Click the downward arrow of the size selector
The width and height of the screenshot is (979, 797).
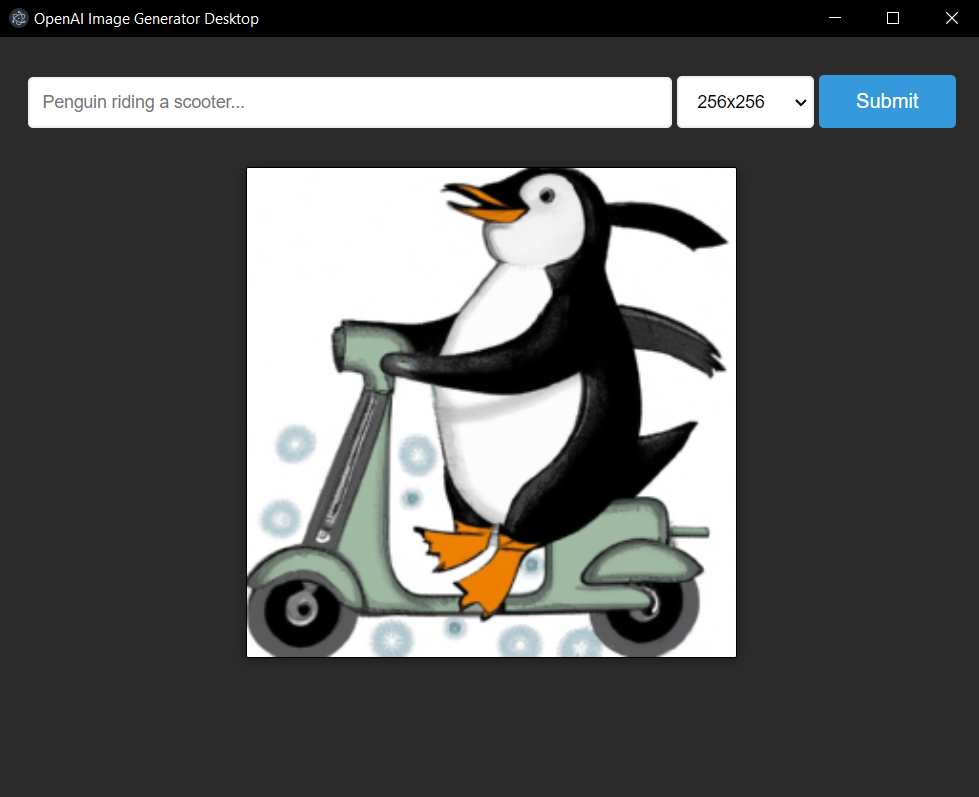[x=800, y=102]
